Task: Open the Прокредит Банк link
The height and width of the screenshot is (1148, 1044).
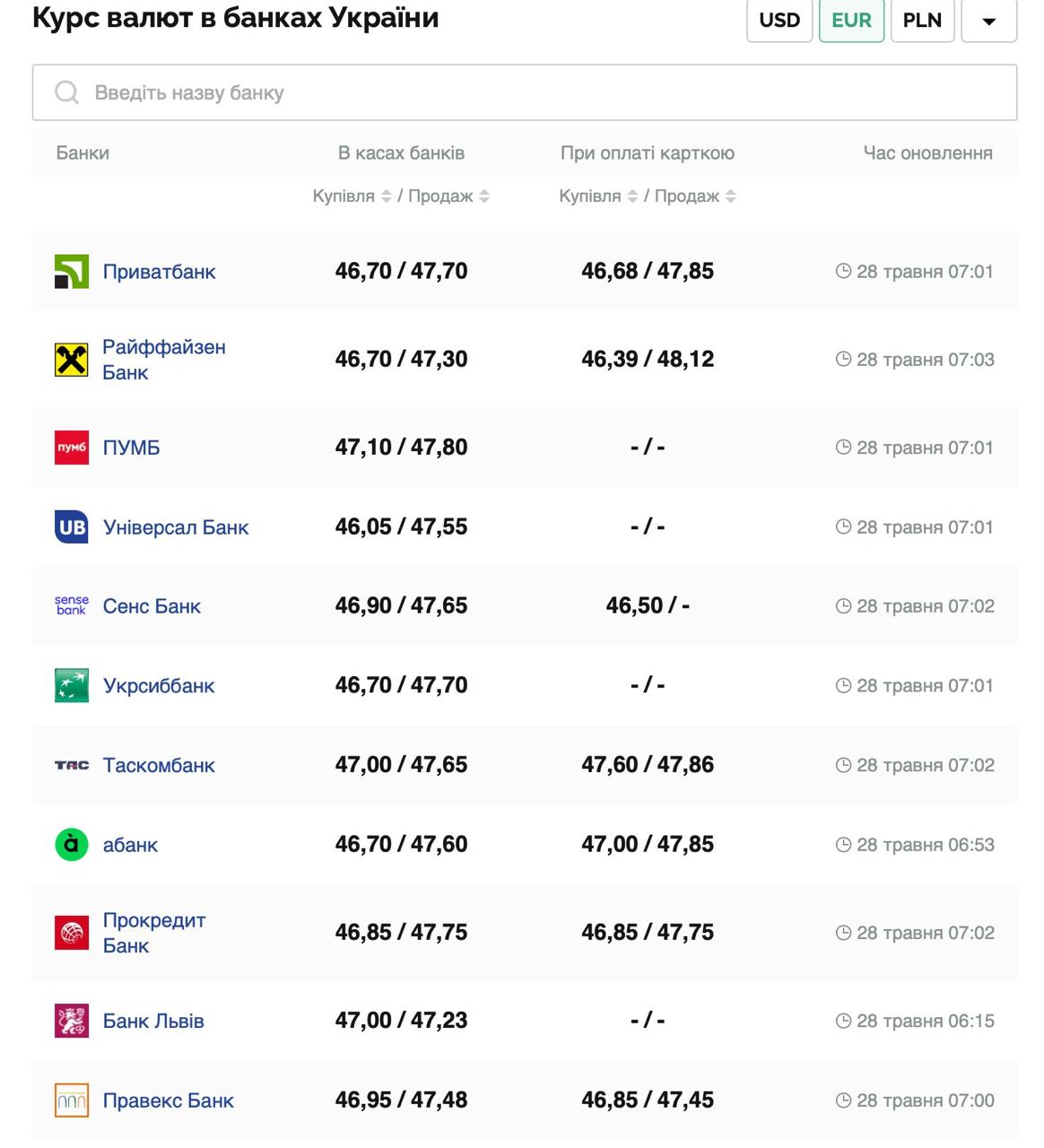Action: pos(153,933)
